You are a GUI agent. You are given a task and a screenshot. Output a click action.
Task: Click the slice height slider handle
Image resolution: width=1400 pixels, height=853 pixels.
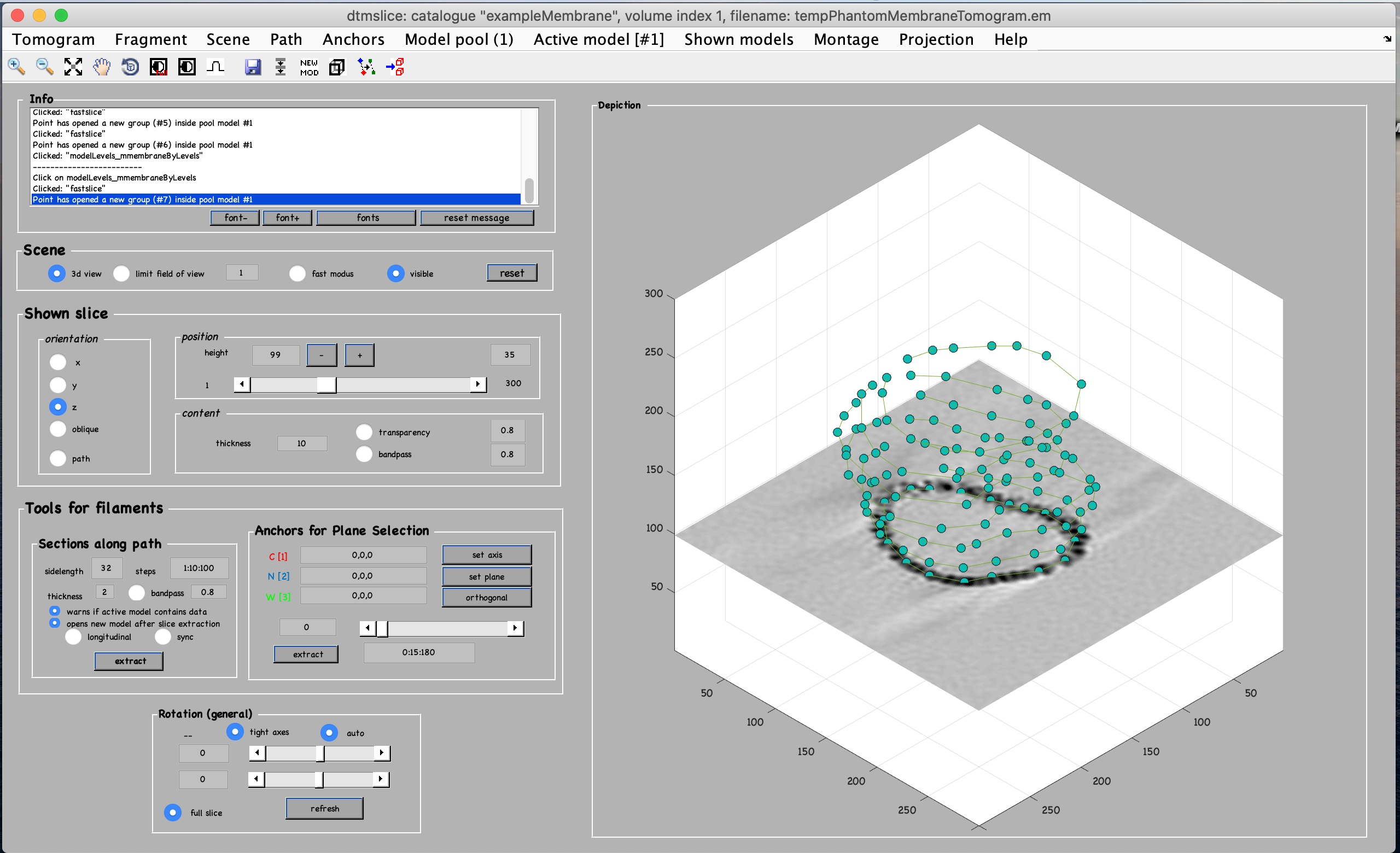pos(326,384)
